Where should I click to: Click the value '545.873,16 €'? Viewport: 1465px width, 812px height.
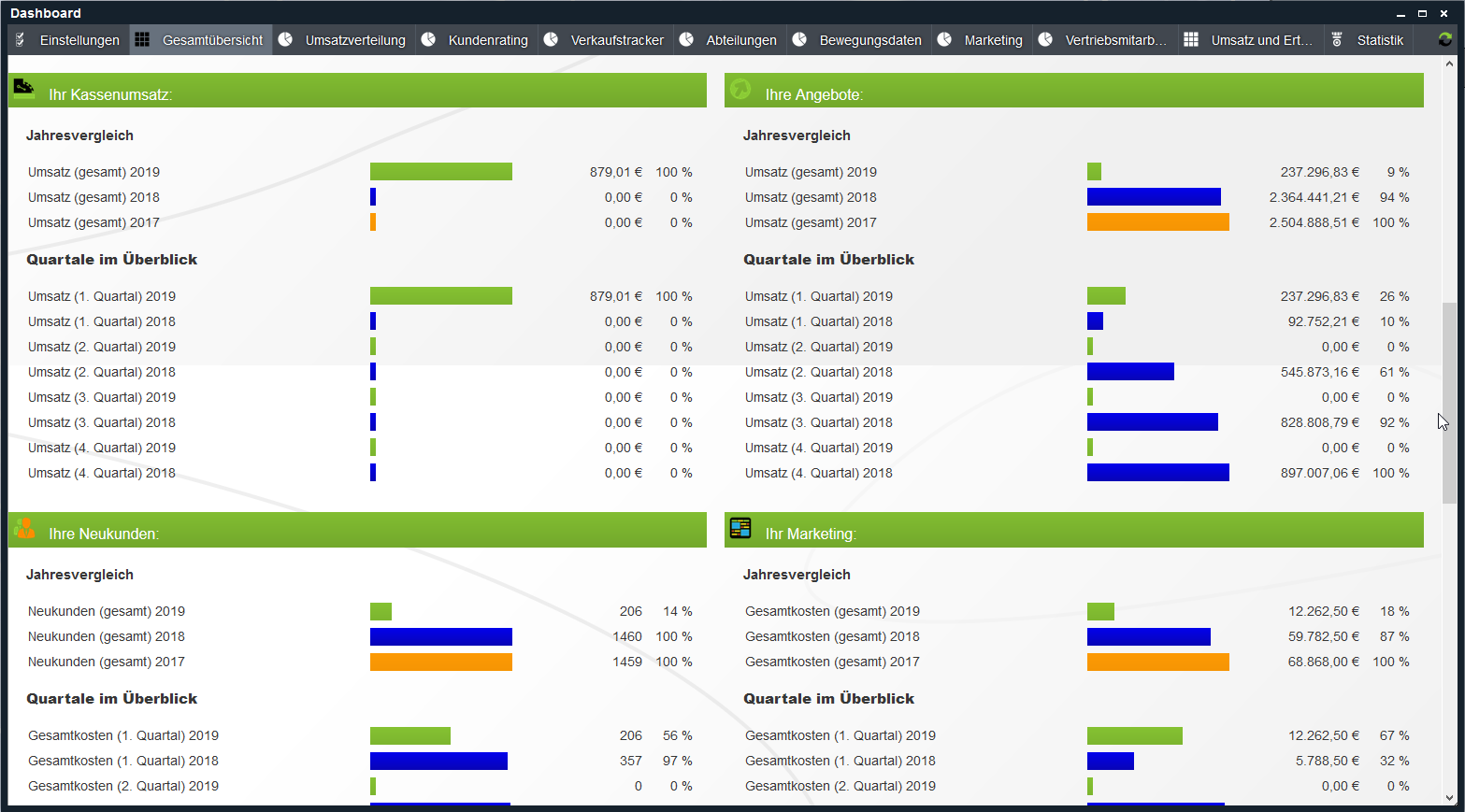1320,372
